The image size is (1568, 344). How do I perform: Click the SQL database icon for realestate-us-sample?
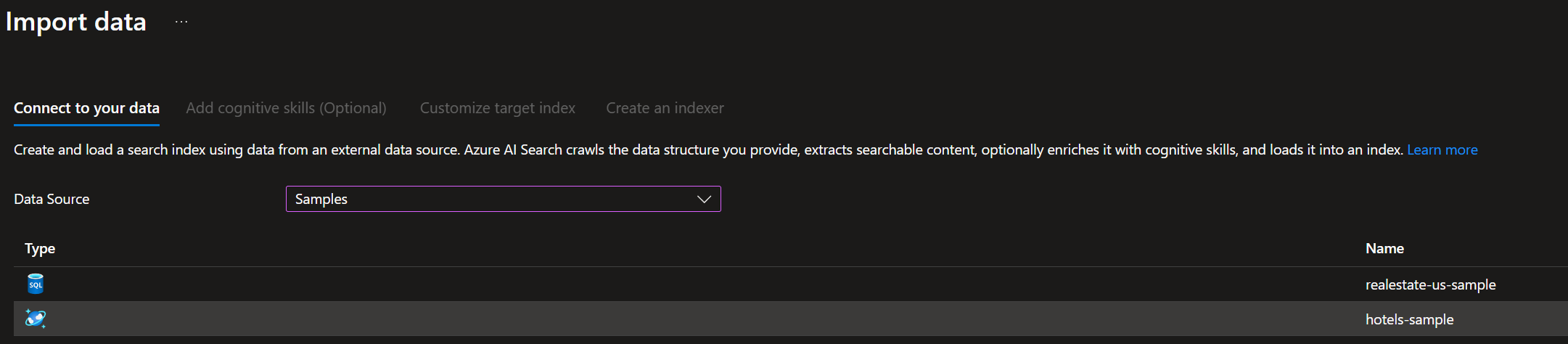tap(36, 284)
